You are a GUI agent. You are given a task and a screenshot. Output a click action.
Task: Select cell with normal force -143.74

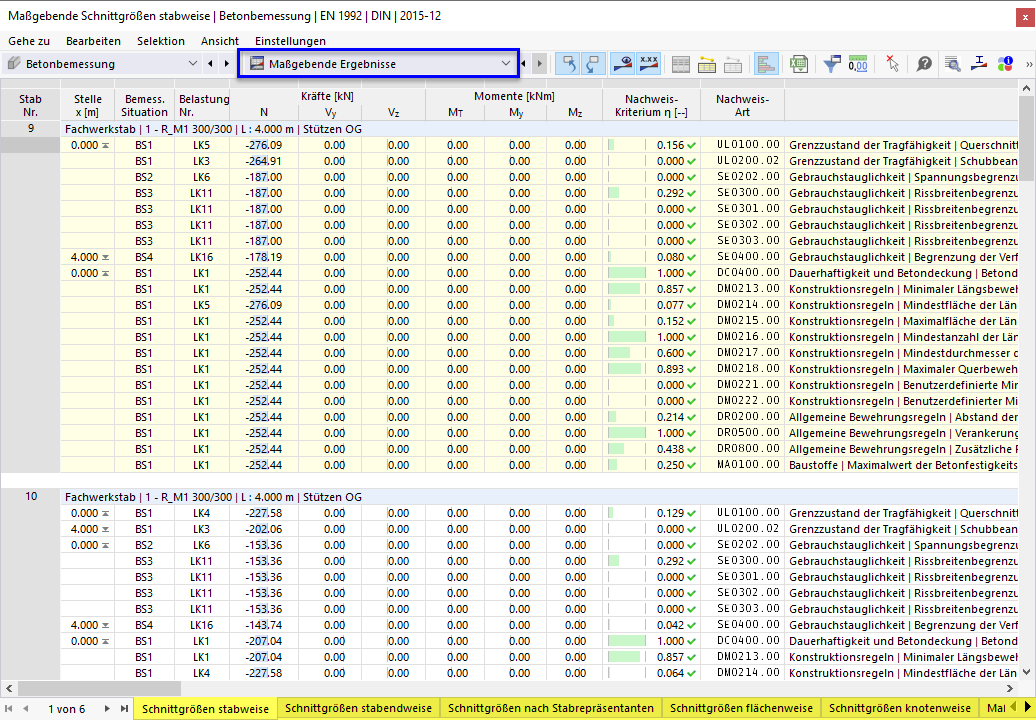264,626
